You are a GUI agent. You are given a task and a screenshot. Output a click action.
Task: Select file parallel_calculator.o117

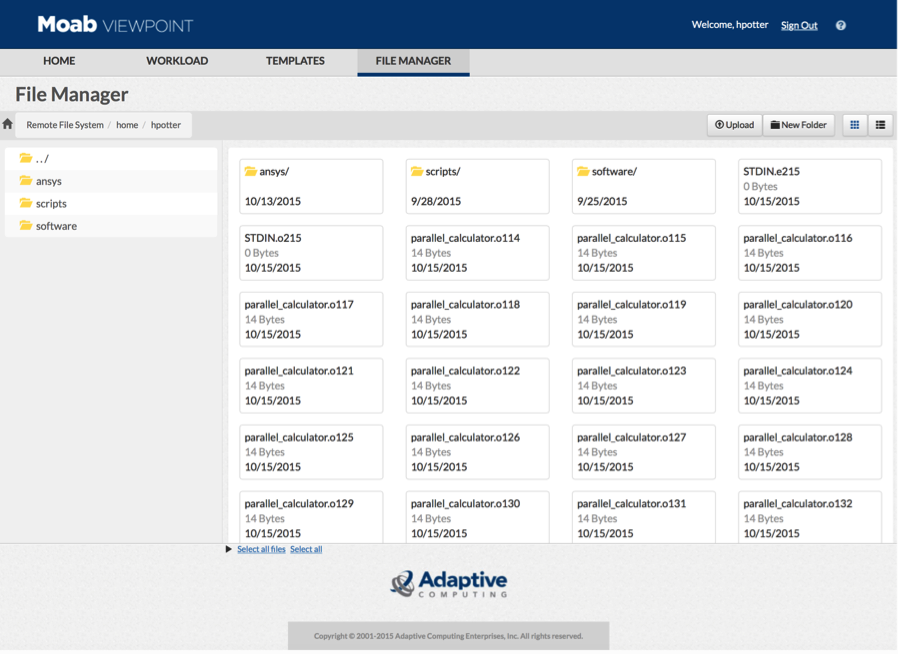click(x=311, y=319)
